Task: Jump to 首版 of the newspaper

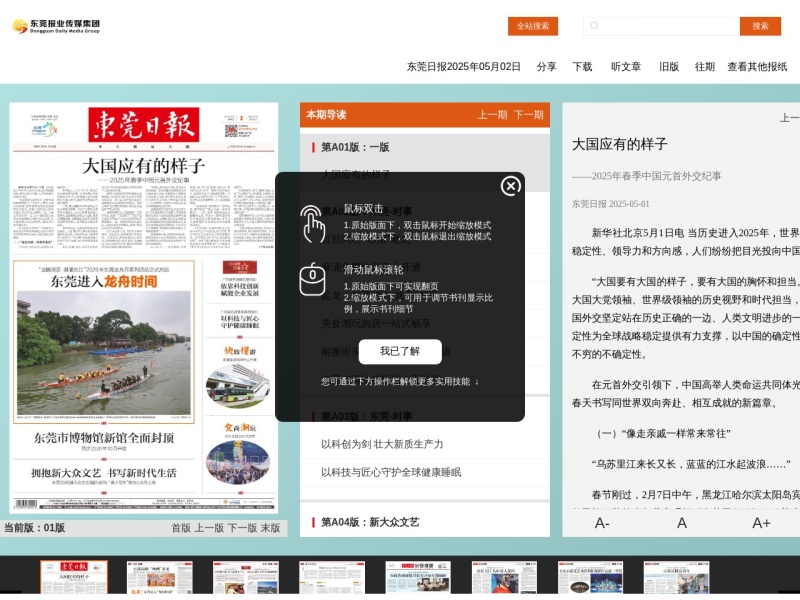Action: click(181, 528)
